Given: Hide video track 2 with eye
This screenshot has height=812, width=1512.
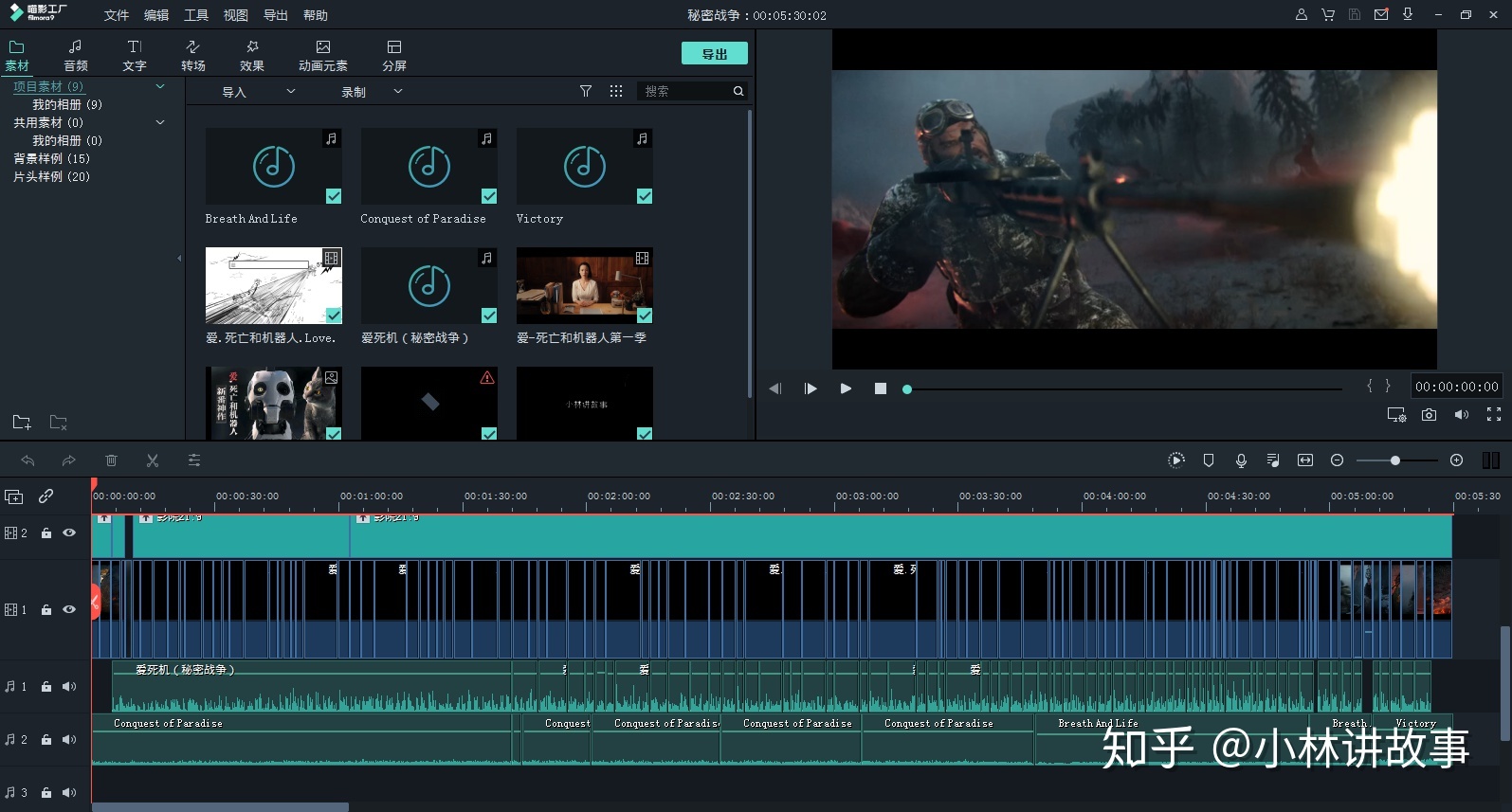Looking at the screenshot, I should point(69,532).
